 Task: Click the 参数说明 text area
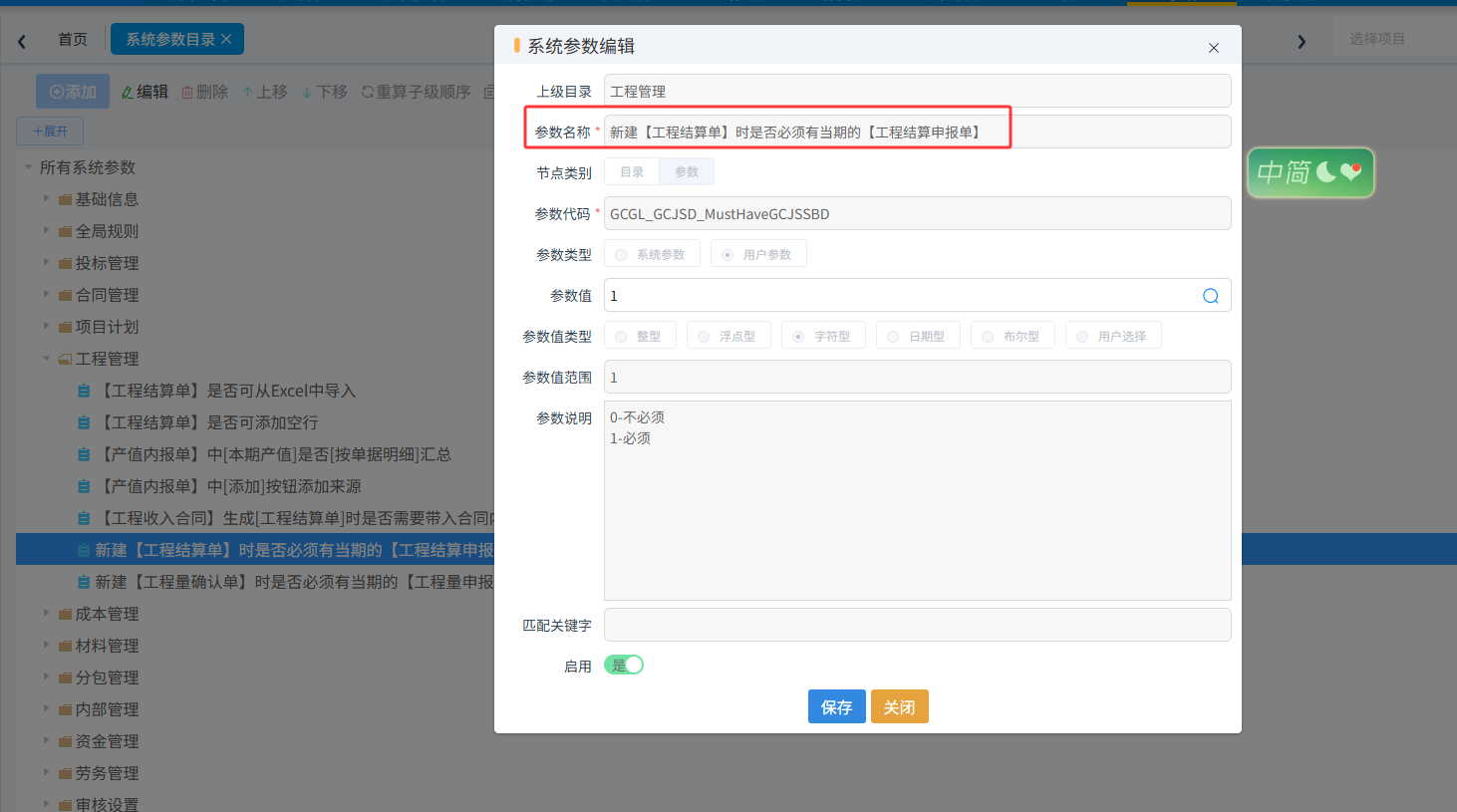coord(917,501)
